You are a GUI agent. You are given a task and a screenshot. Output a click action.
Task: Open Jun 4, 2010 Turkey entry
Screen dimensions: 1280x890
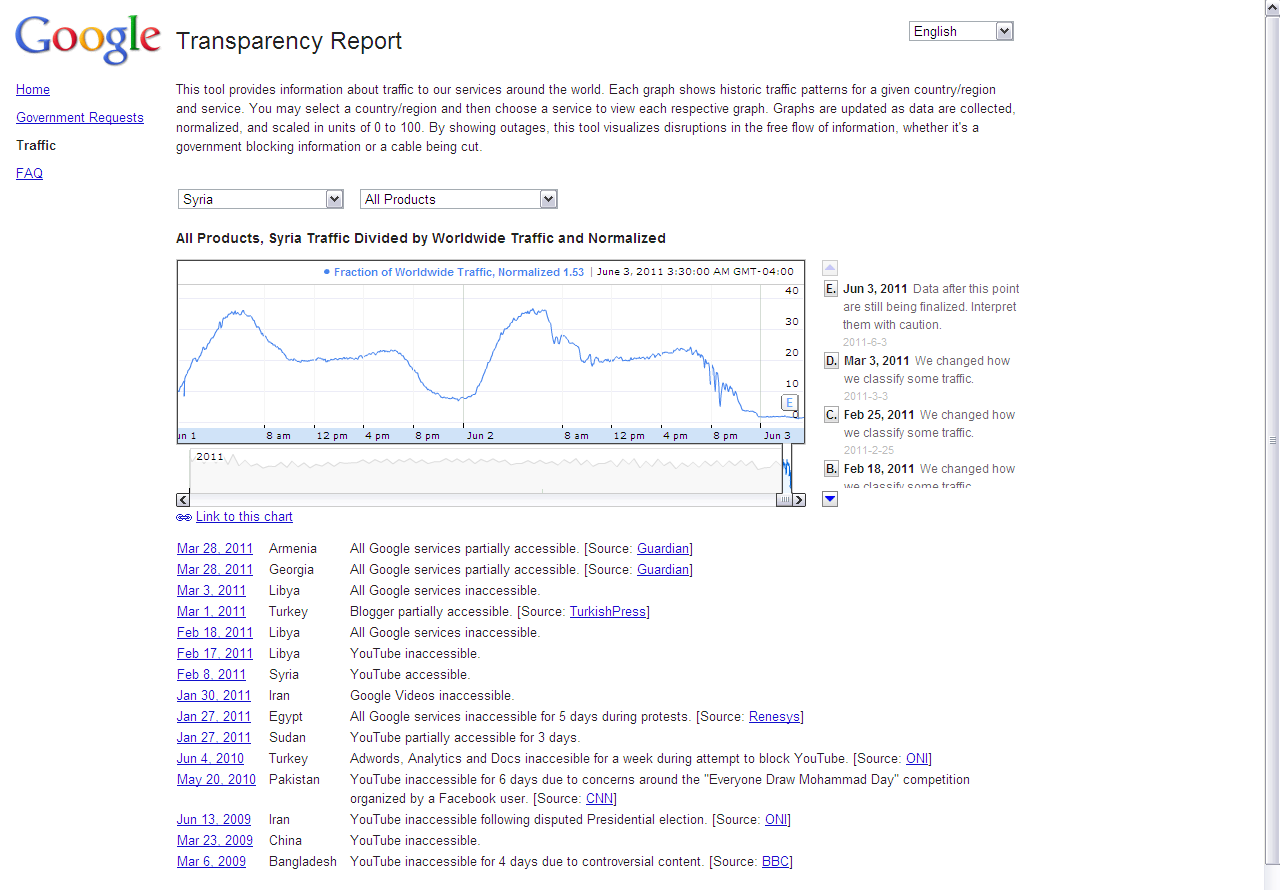[210, 758]
